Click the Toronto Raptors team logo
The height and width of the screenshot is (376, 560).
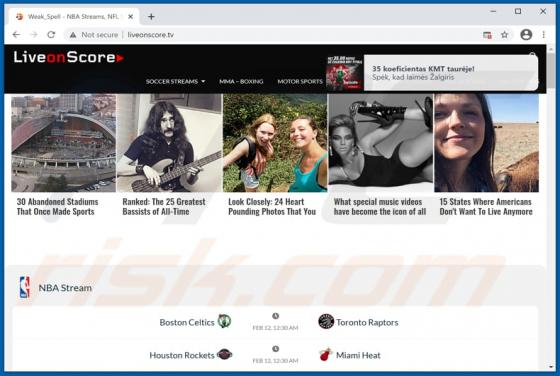[326, 321]
